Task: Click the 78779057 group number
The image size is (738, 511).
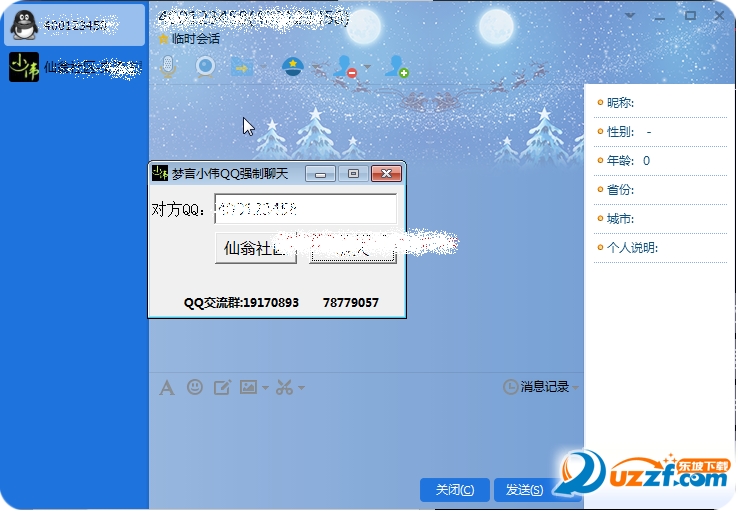Action: (x=351, y=303)
